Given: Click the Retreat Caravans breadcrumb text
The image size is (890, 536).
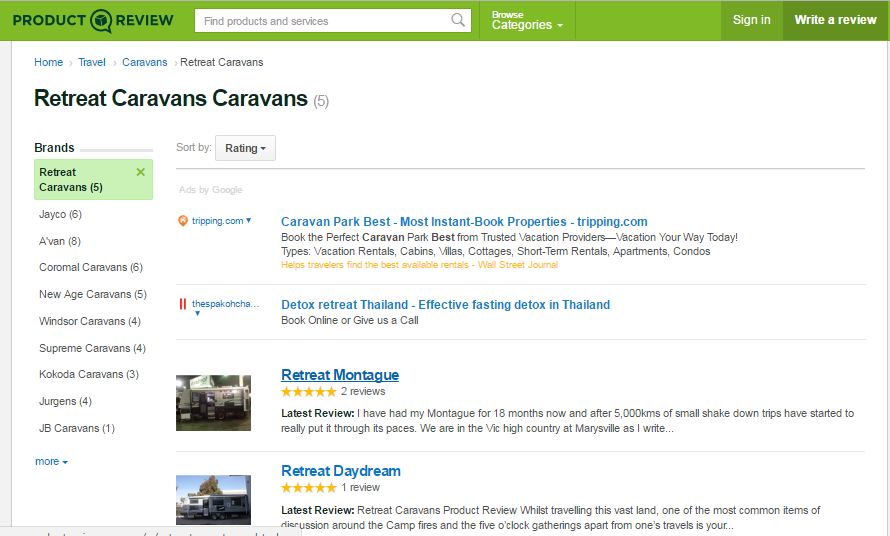Looking at the screenshot, I should pyautogui.click(x=222, y=62).
